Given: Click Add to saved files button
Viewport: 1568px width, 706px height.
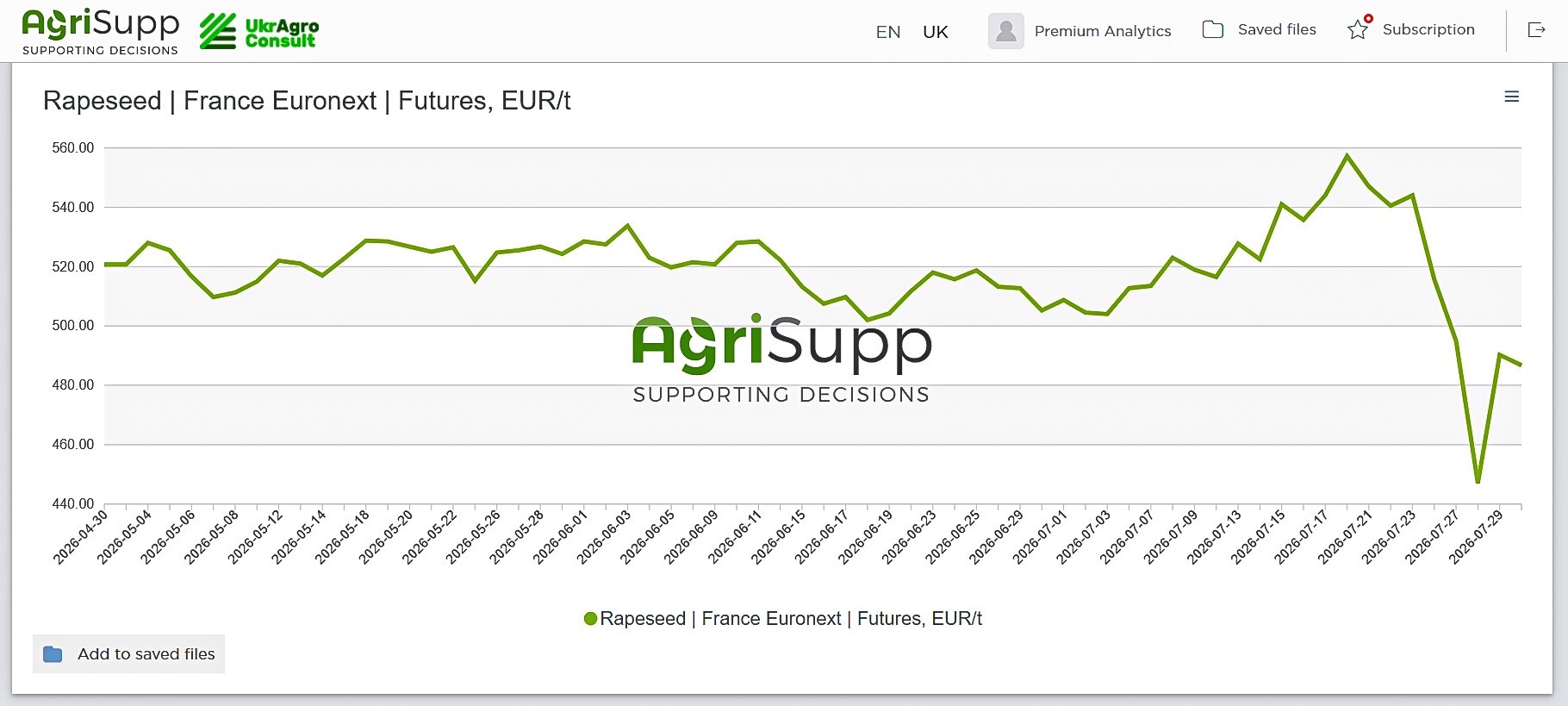Looking at the screenshot, I should click(x=128, y=654).
